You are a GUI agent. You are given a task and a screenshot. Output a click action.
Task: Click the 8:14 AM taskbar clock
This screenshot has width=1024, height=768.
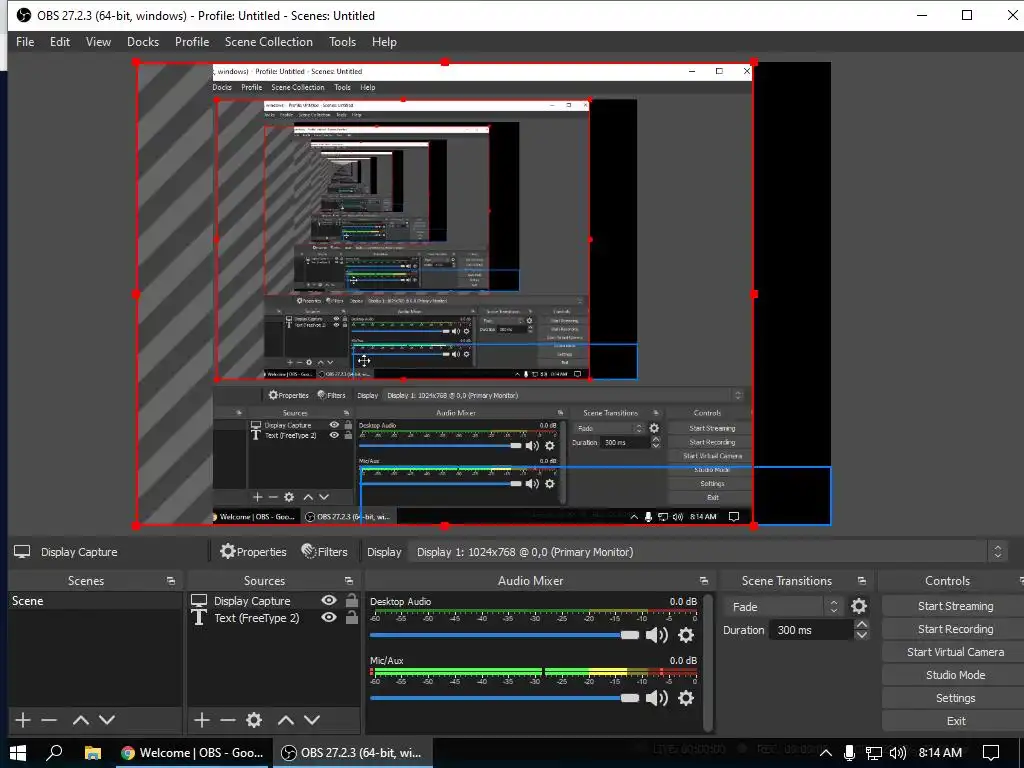(x=940, y=753)
